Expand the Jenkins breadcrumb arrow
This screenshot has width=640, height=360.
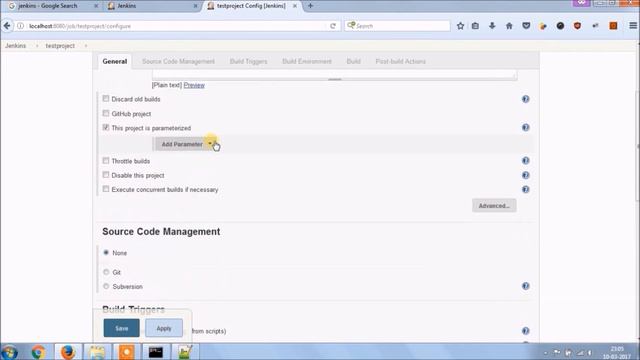37,46
